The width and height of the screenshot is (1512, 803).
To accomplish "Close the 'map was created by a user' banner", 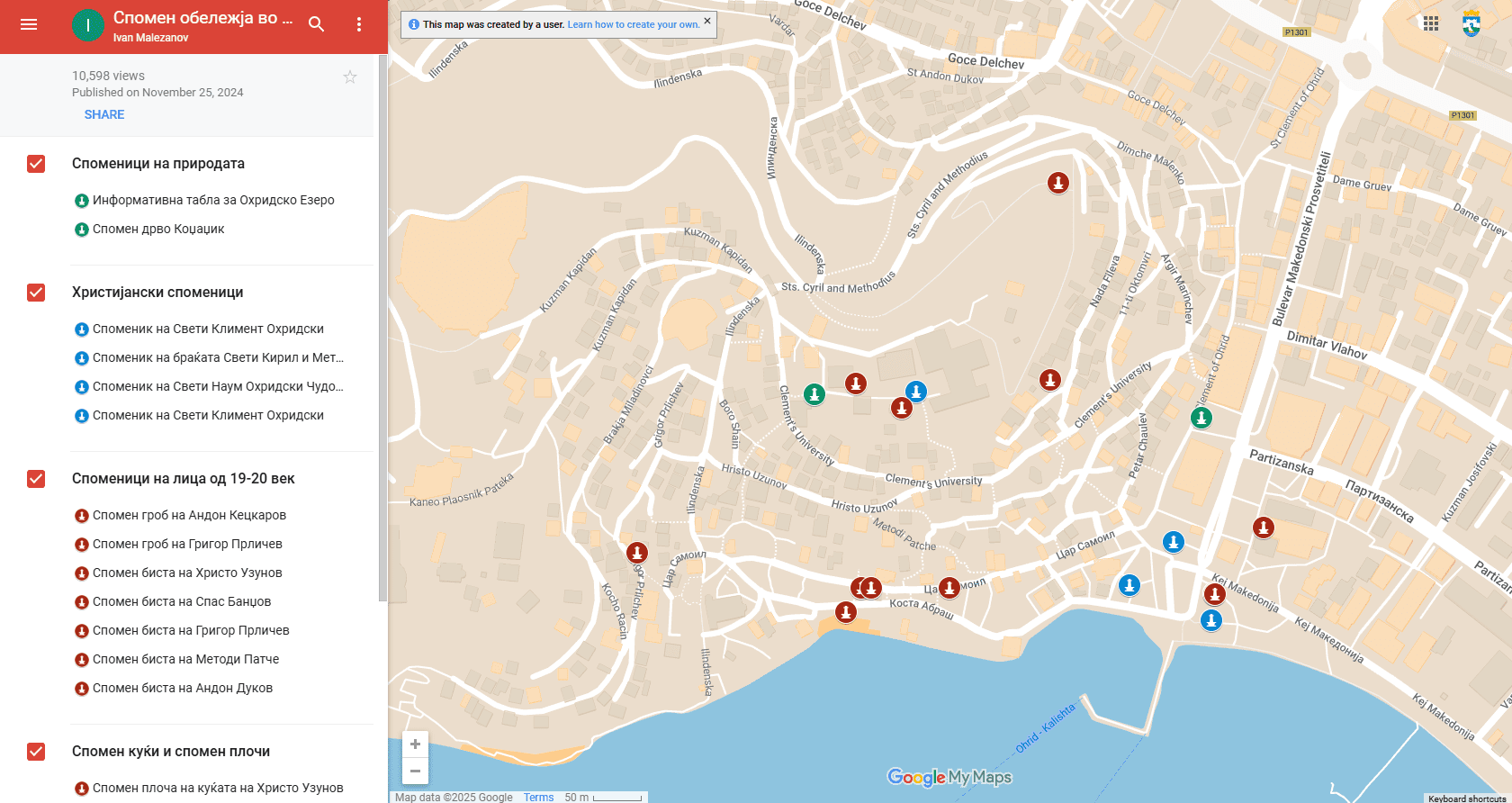I will click(706, 20).
